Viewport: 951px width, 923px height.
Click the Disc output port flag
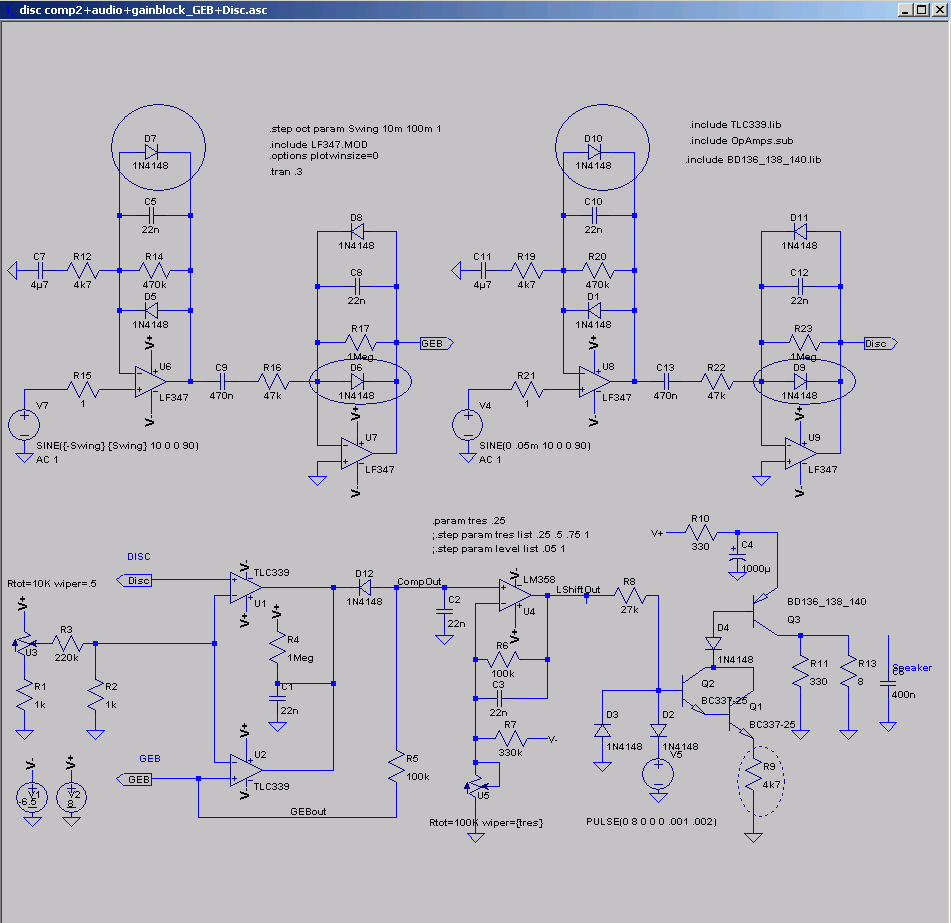pos(881,343)
